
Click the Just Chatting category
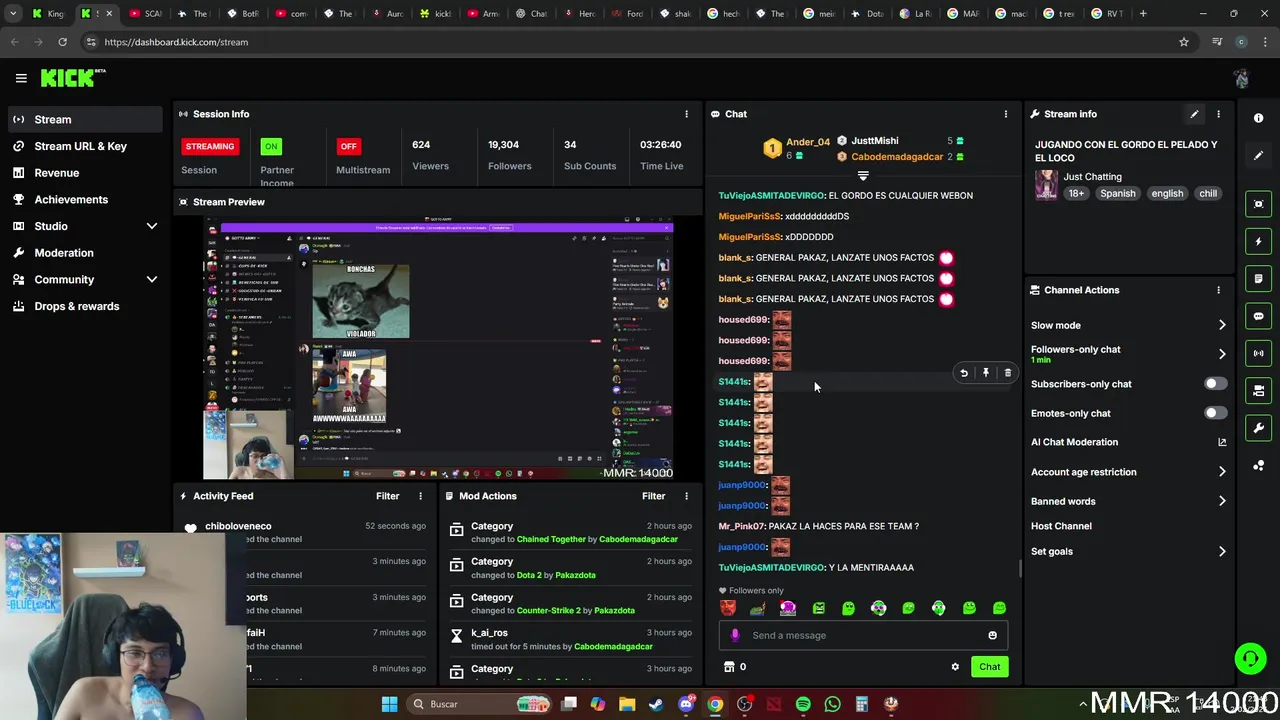click(x=1092, y=177)
